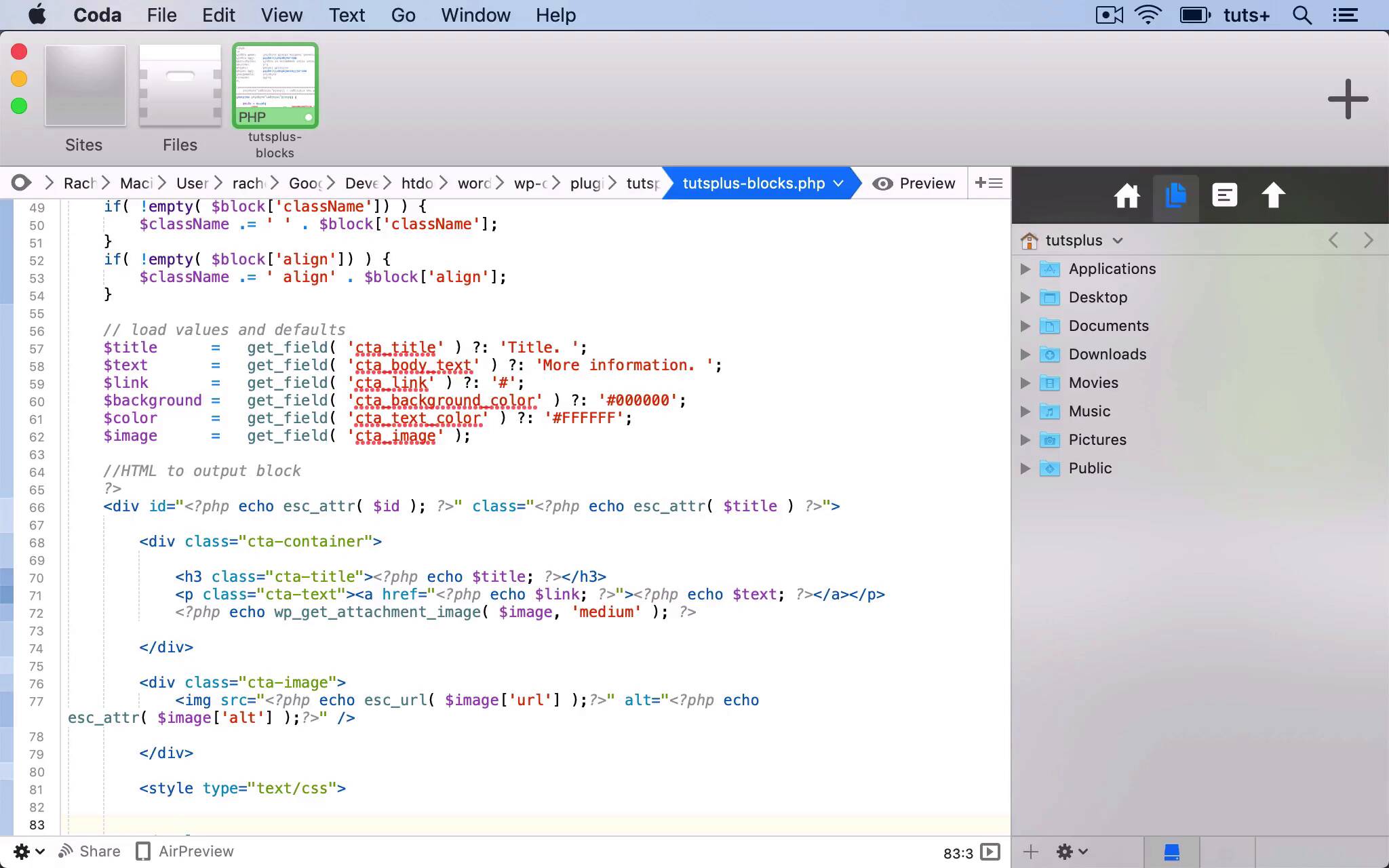The height and width of the screenshot is (868, 1389).
Task: Click the Share button
Action: (90, 851)
